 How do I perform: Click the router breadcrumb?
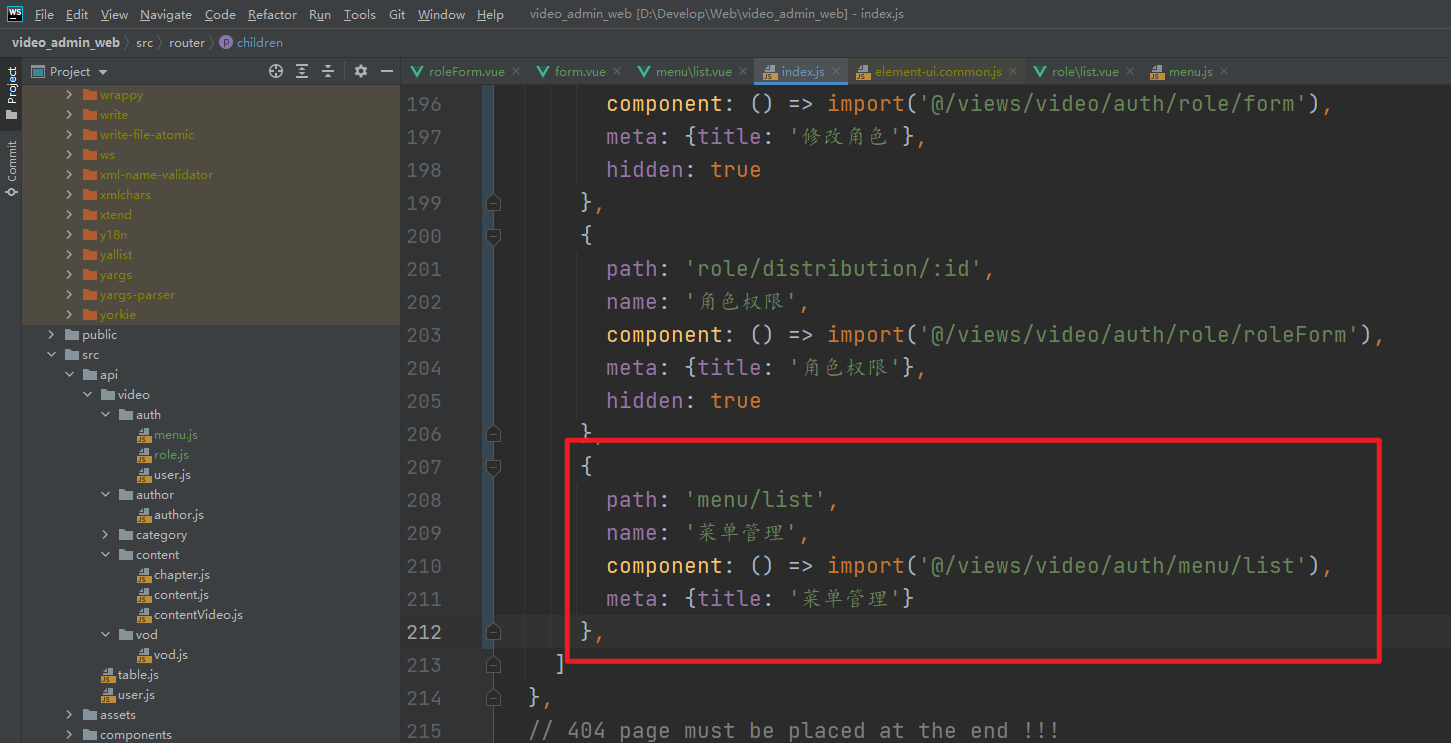[x=187, y=42]
